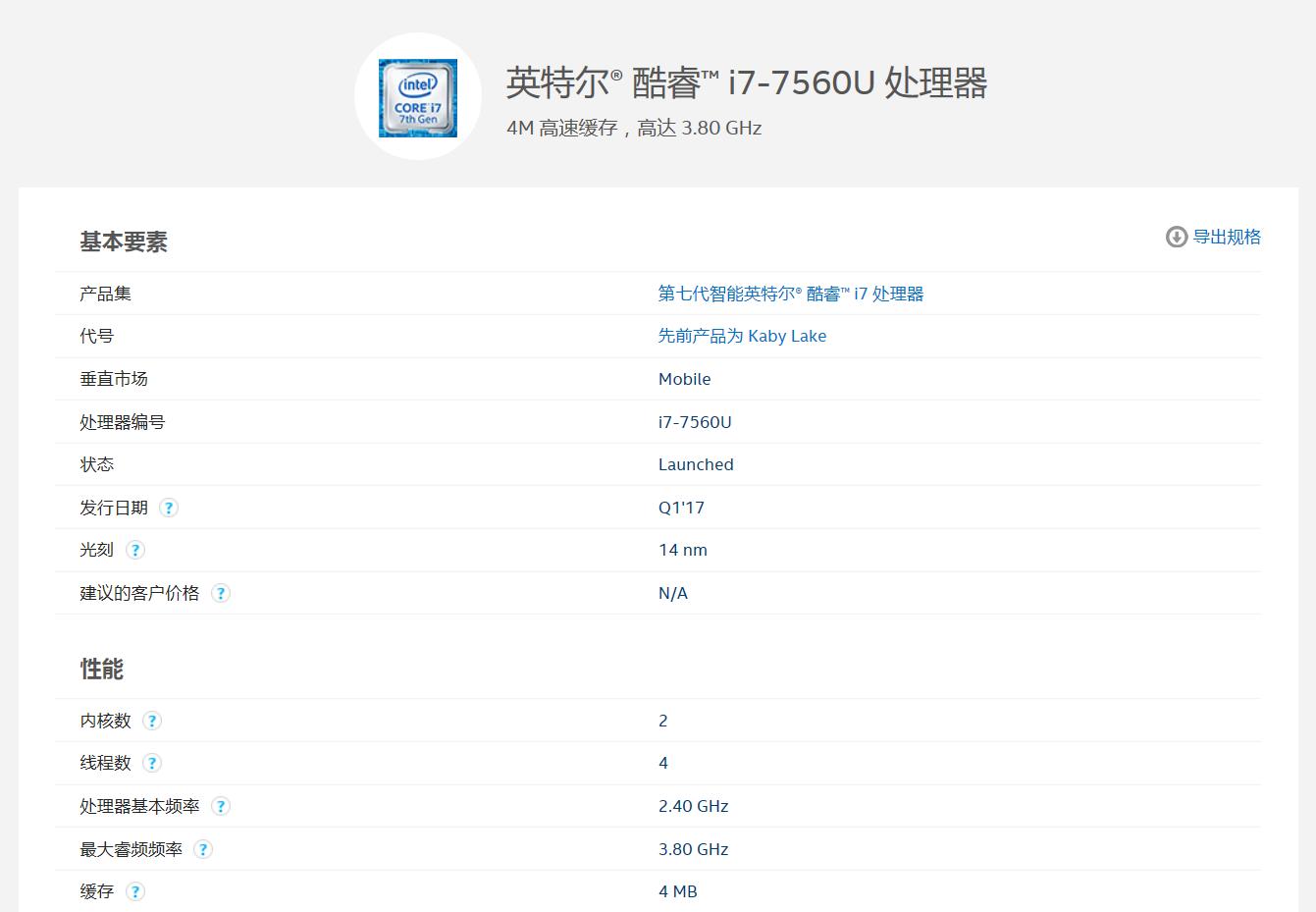Click the thread count value 4
The width and height of the screenshot is (1316, 912).
[663, 763]
